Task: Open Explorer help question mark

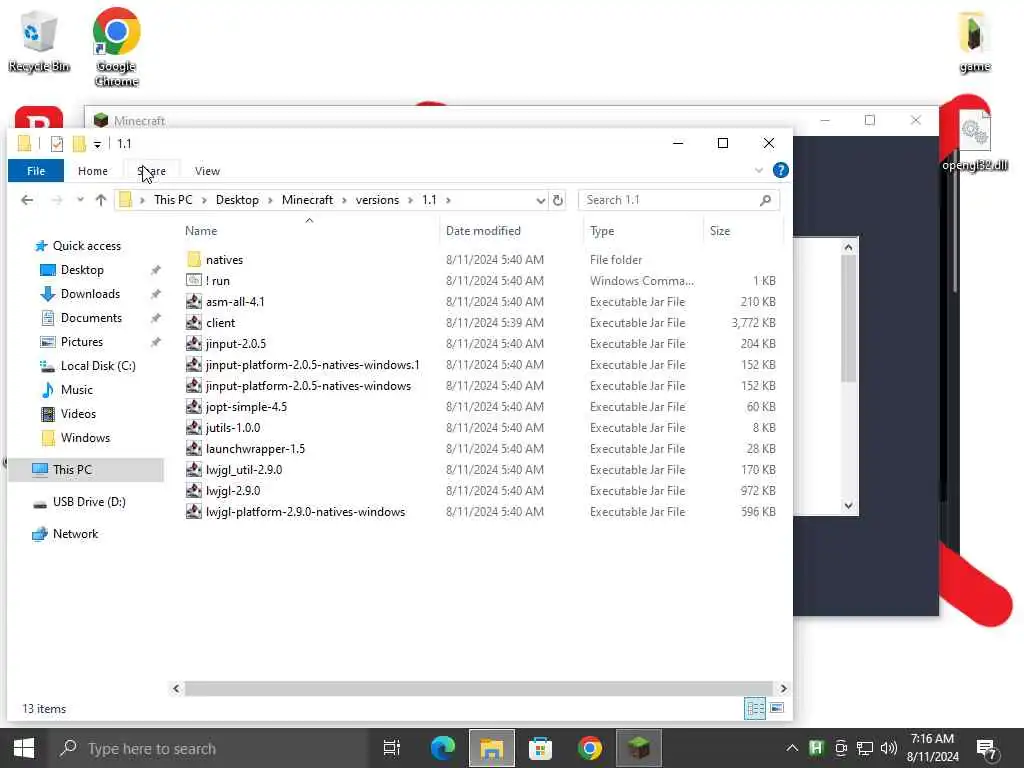Action: click(x=780, y=170)
